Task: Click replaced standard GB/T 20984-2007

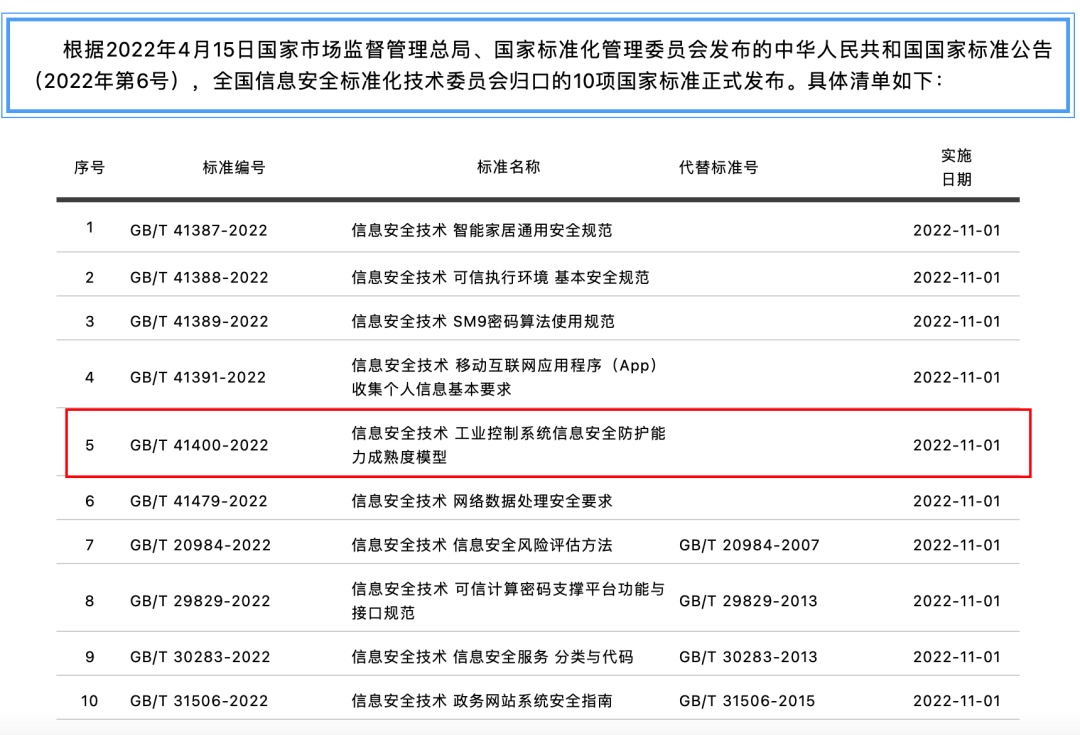Action: click(x=749, y=545)
